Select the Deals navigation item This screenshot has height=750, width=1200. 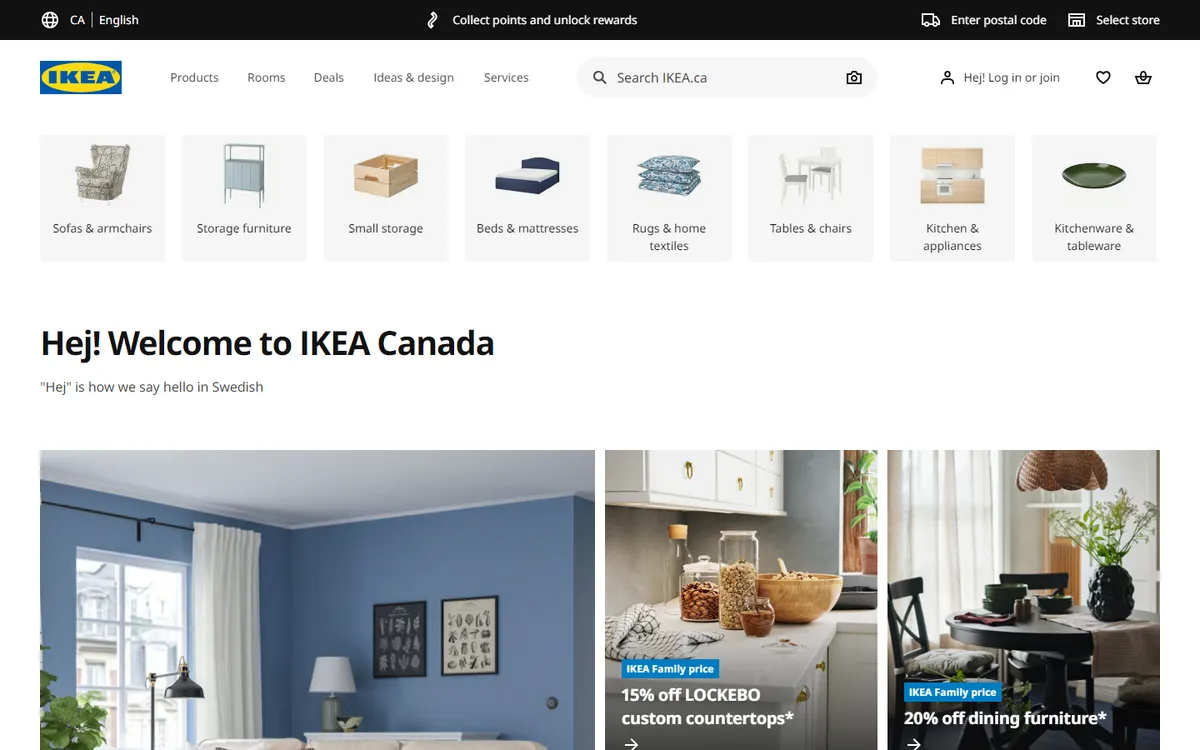click(329, 77)
